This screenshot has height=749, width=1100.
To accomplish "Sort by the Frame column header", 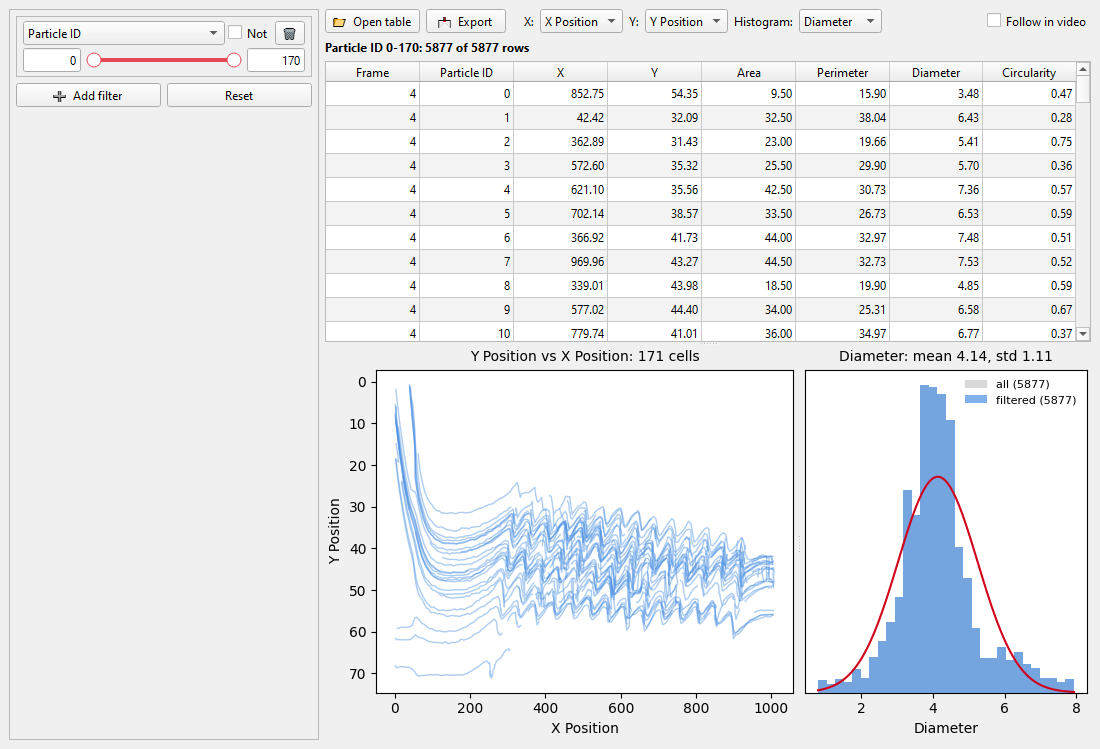I will pyautogui.click(x=373, y=72).
